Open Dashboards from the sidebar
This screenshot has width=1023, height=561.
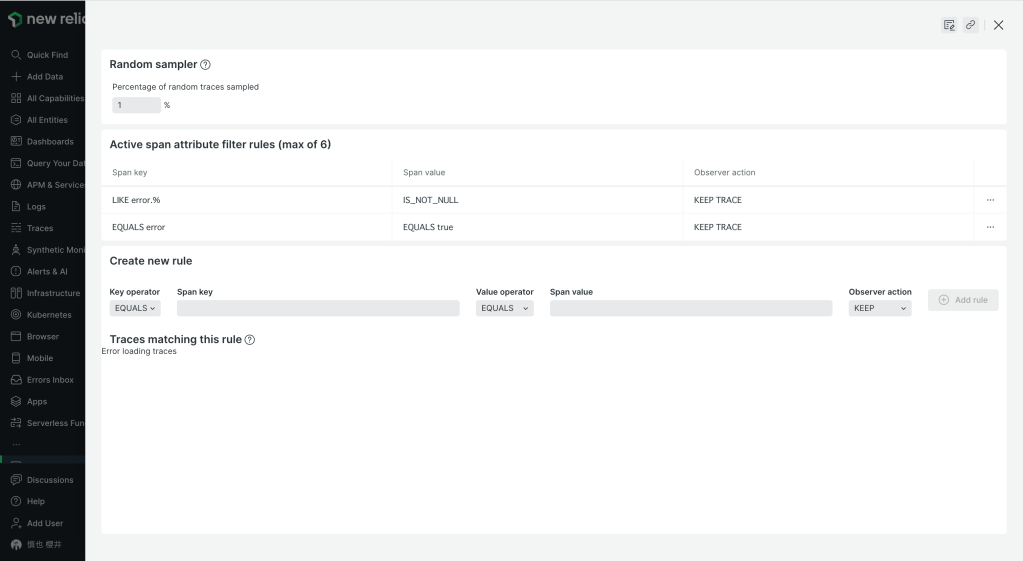(49, 142)
